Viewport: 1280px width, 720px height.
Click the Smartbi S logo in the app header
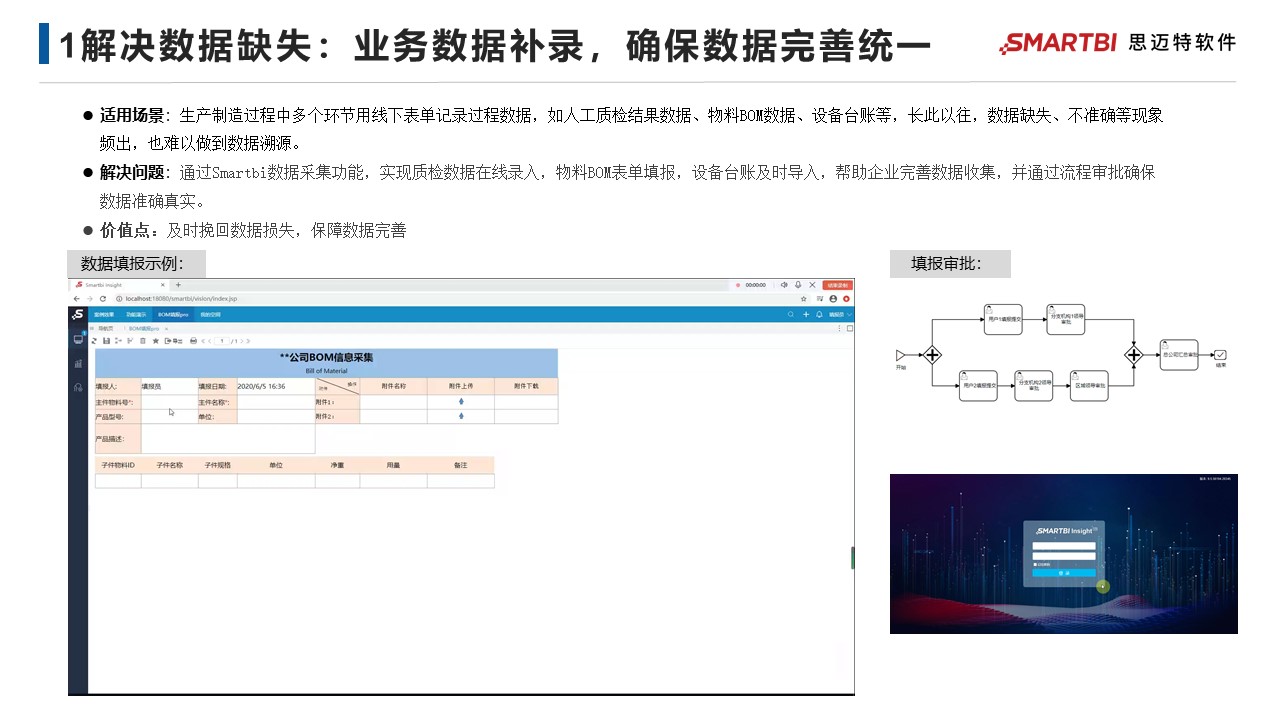pyautogui.click(x=78, y=314)
